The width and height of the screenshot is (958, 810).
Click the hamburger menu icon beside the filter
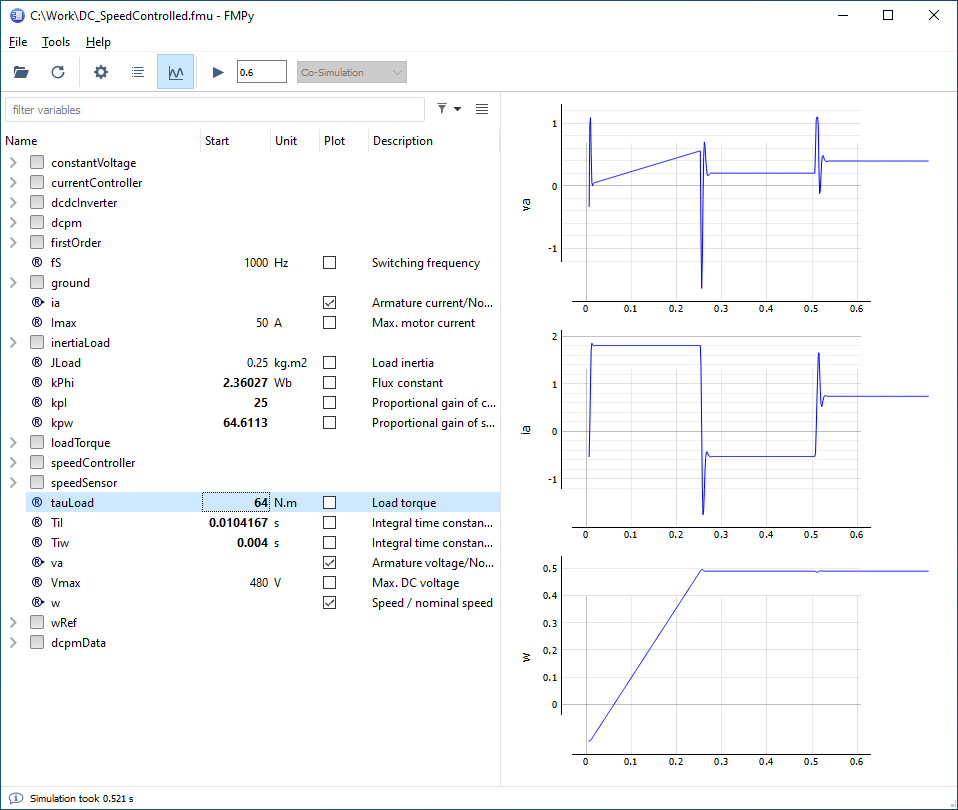pyautogui.click(x=481, y=108)
